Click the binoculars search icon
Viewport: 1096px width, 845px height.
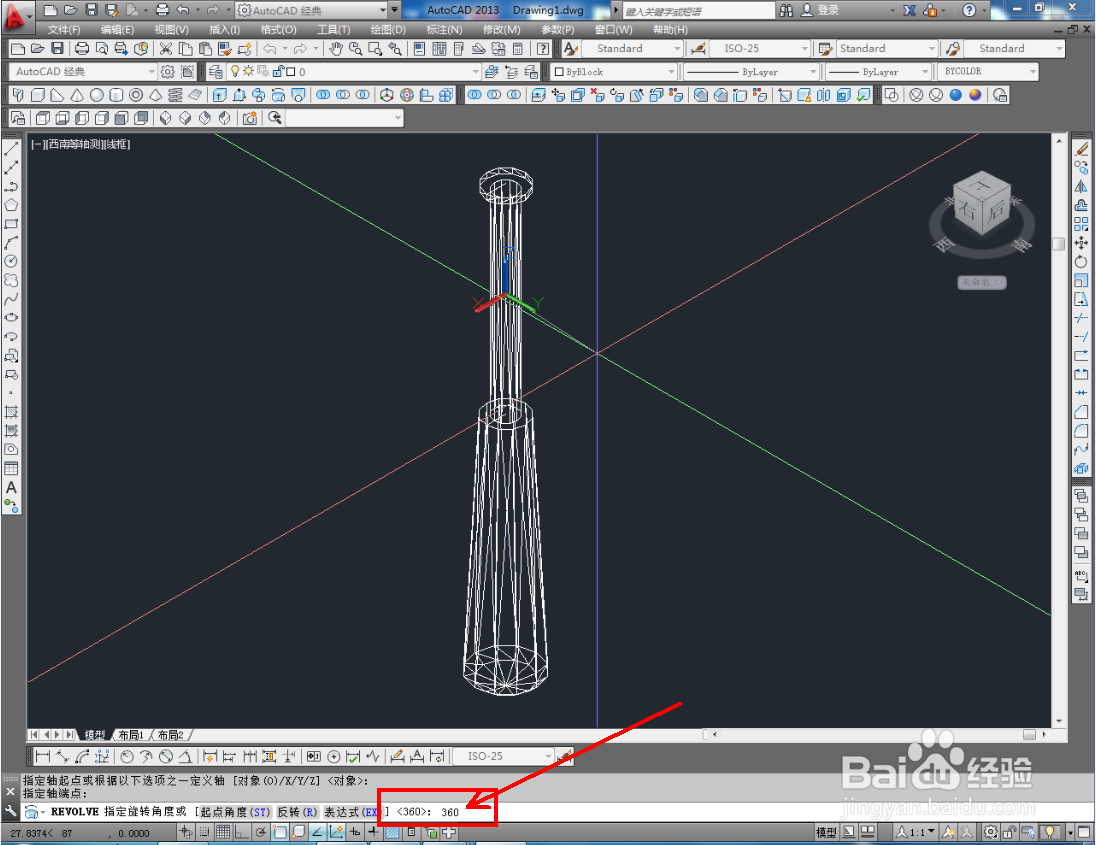pyautogui.click(x=786, y=10)
